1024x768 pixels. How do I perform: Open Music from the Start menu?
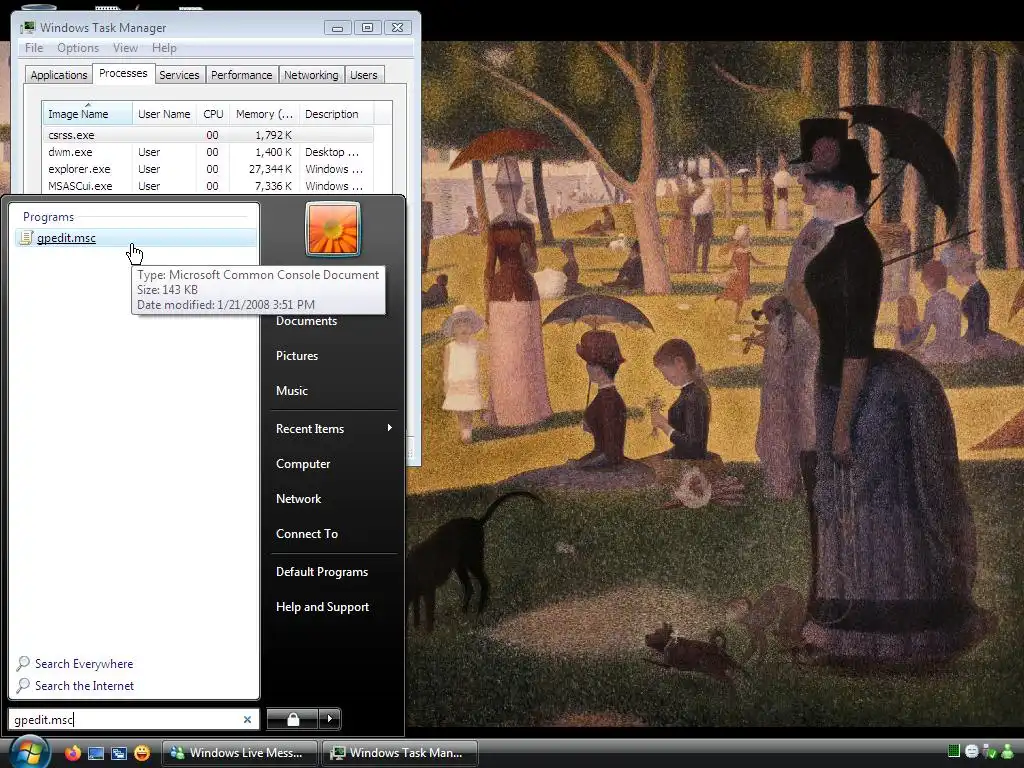click(291, 391)
